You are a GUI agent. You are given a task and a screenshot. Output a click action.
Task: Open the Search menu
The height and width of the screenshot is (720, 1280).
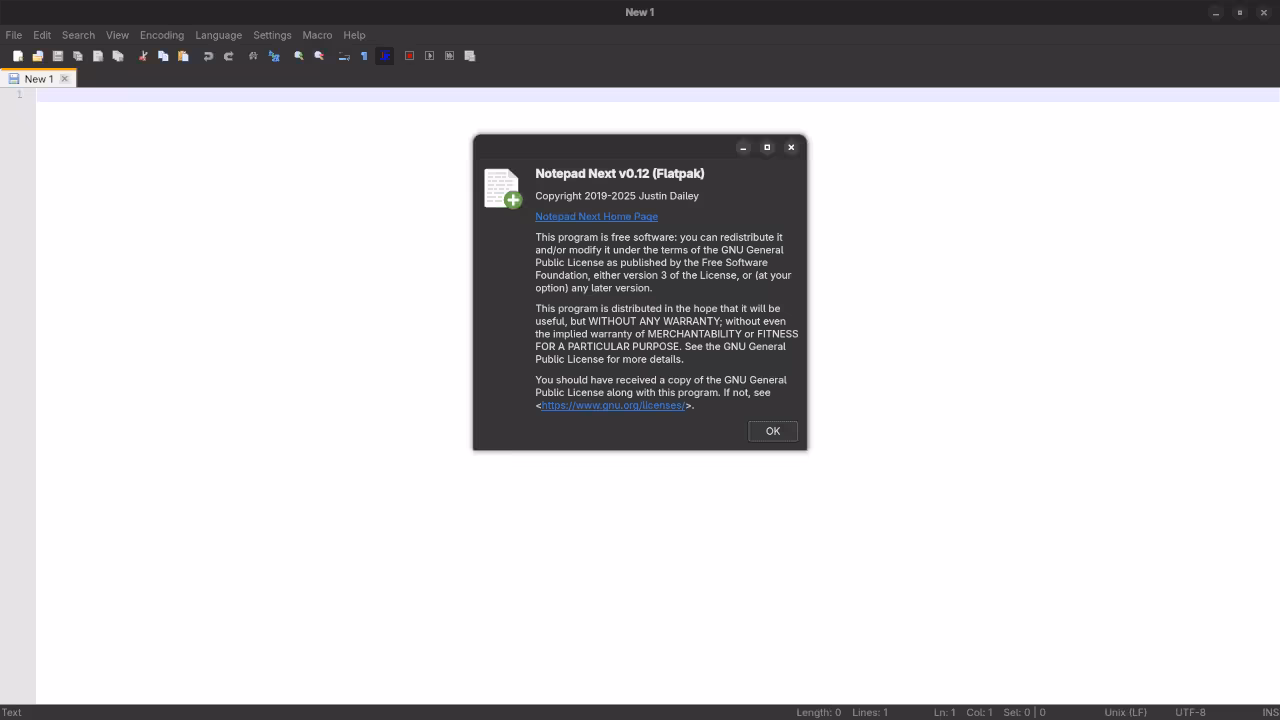point(78,35)
